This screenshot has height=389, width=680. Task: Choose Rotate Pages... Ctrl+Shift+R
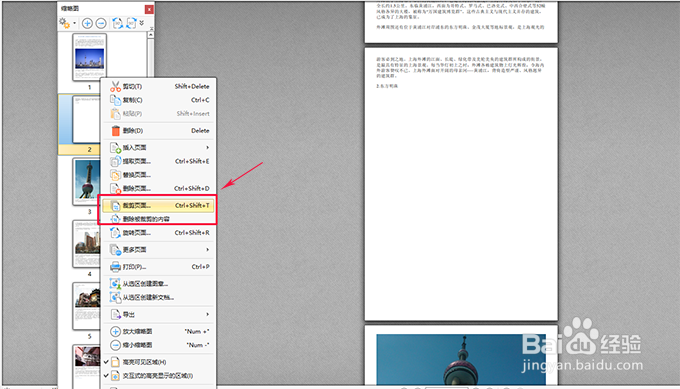click(159, 233)
